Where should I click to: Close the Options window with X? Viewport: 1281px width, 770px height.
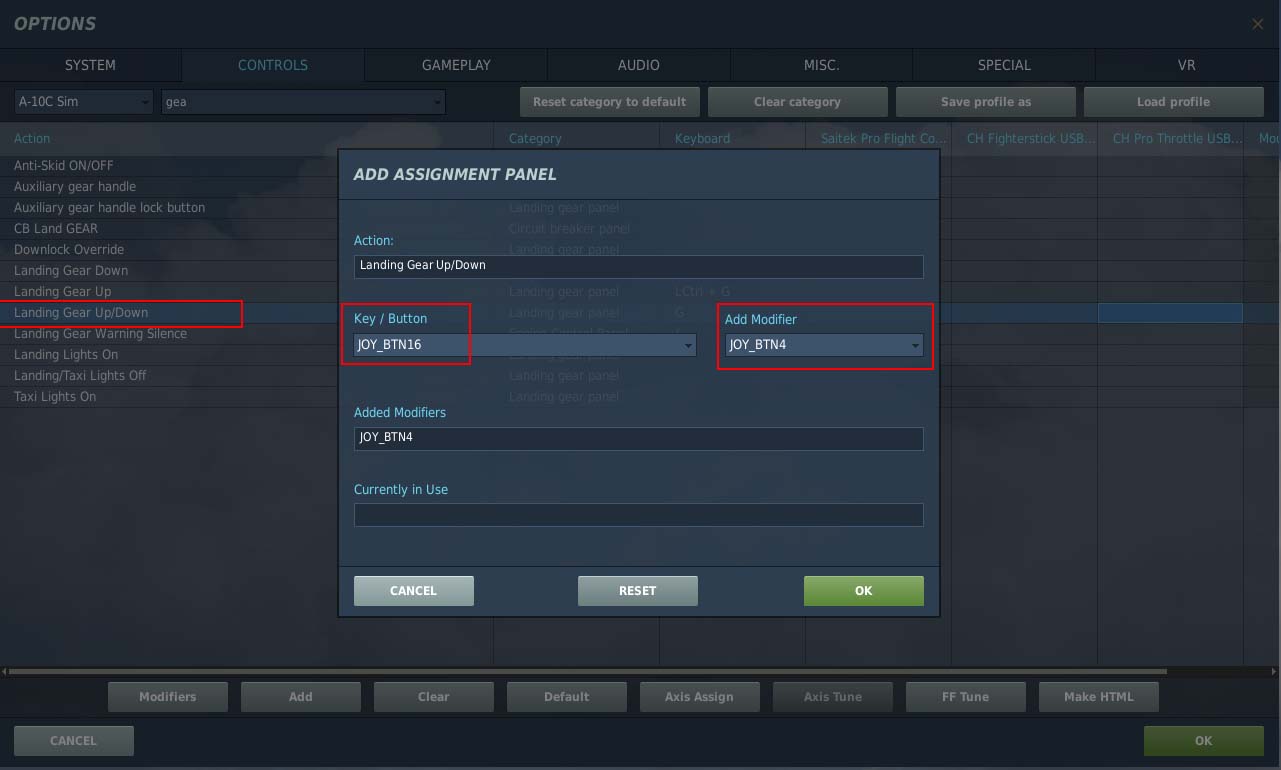coord(1258,24)
